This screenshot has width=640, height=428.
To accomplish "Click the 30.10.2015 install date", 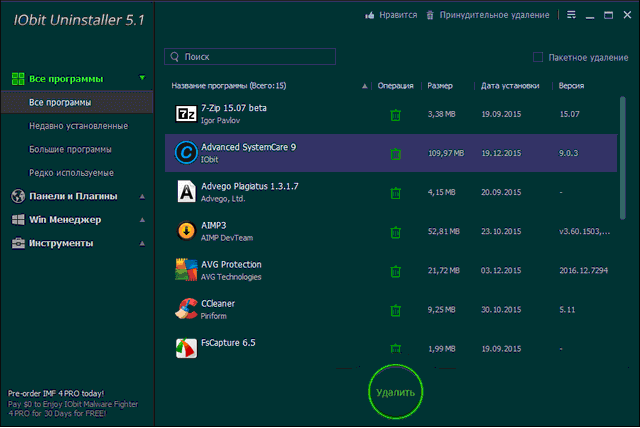I will click(501, 310).
